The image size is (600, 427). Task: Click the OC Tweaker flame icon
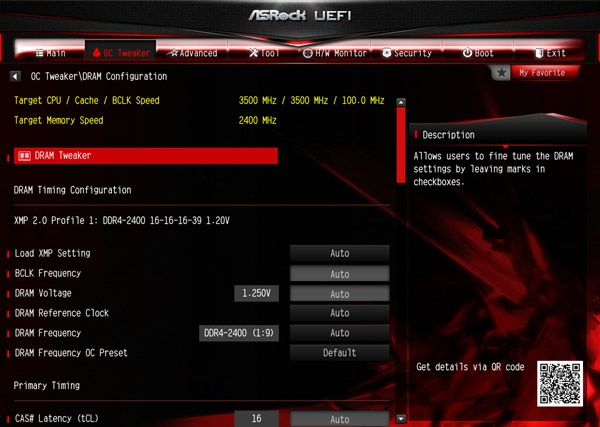coord(96,52)
